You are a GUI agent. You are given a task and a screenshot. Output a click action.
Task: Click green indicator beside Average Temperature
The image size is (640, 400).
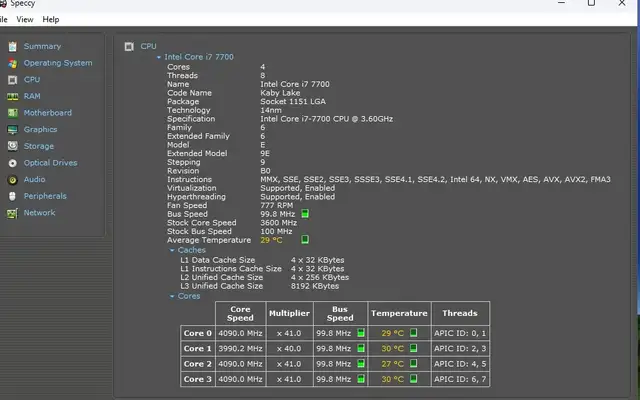coord(305,239)
